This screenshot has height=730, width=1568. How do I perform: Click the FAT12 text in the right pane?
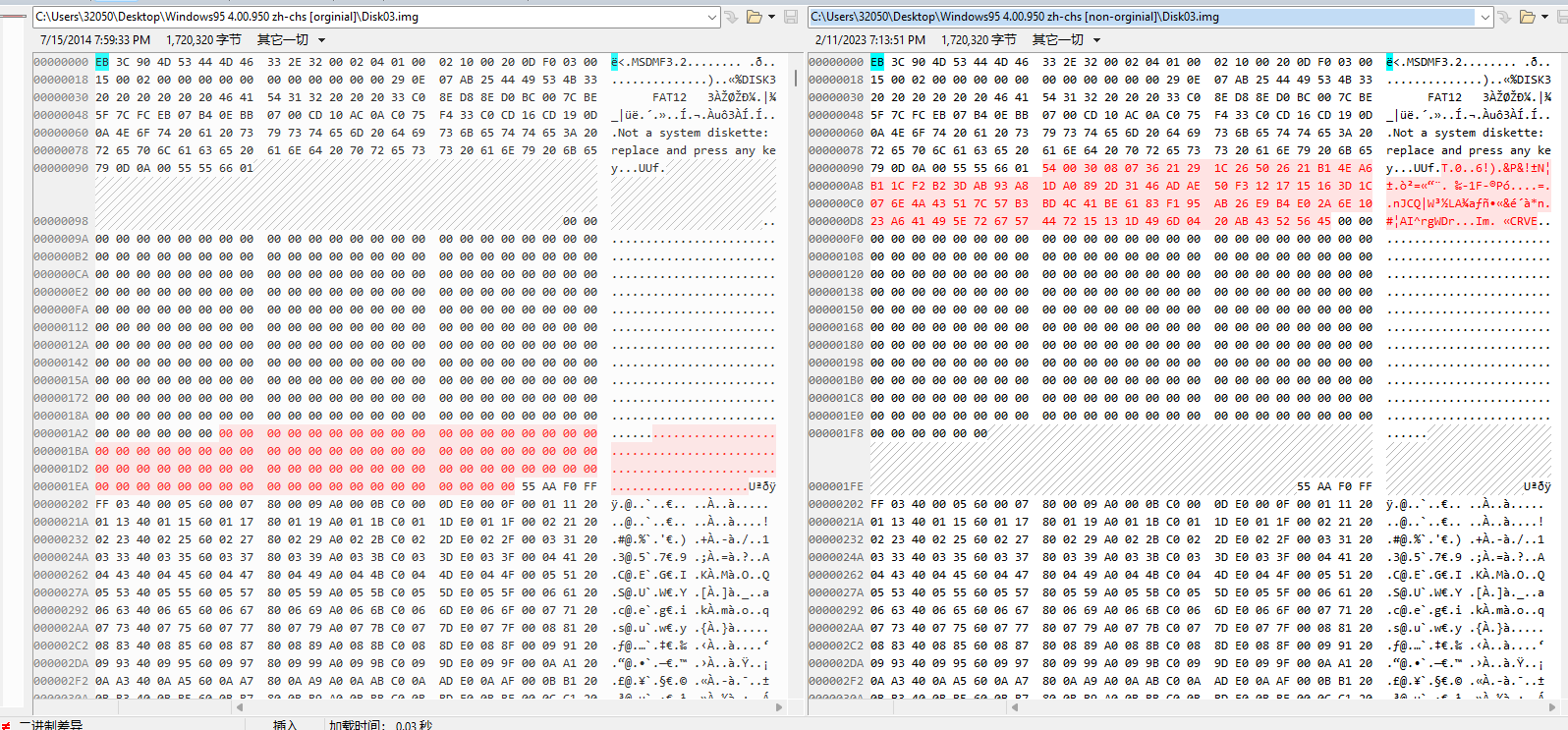[x=1444, y=97]
